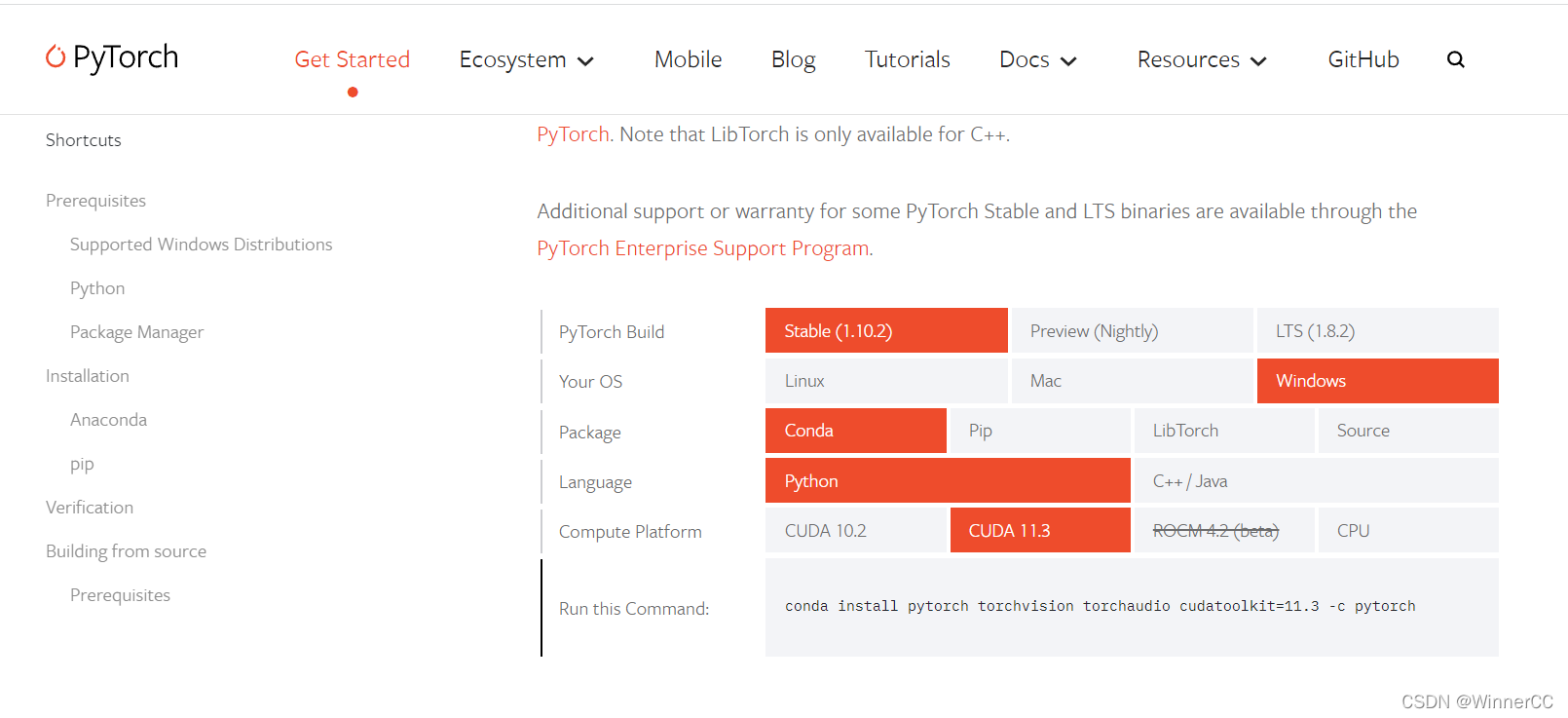Click the 'Compute Platform' row label
The height and width of the screenshot is (718, 1568).
tap(630, 532)
